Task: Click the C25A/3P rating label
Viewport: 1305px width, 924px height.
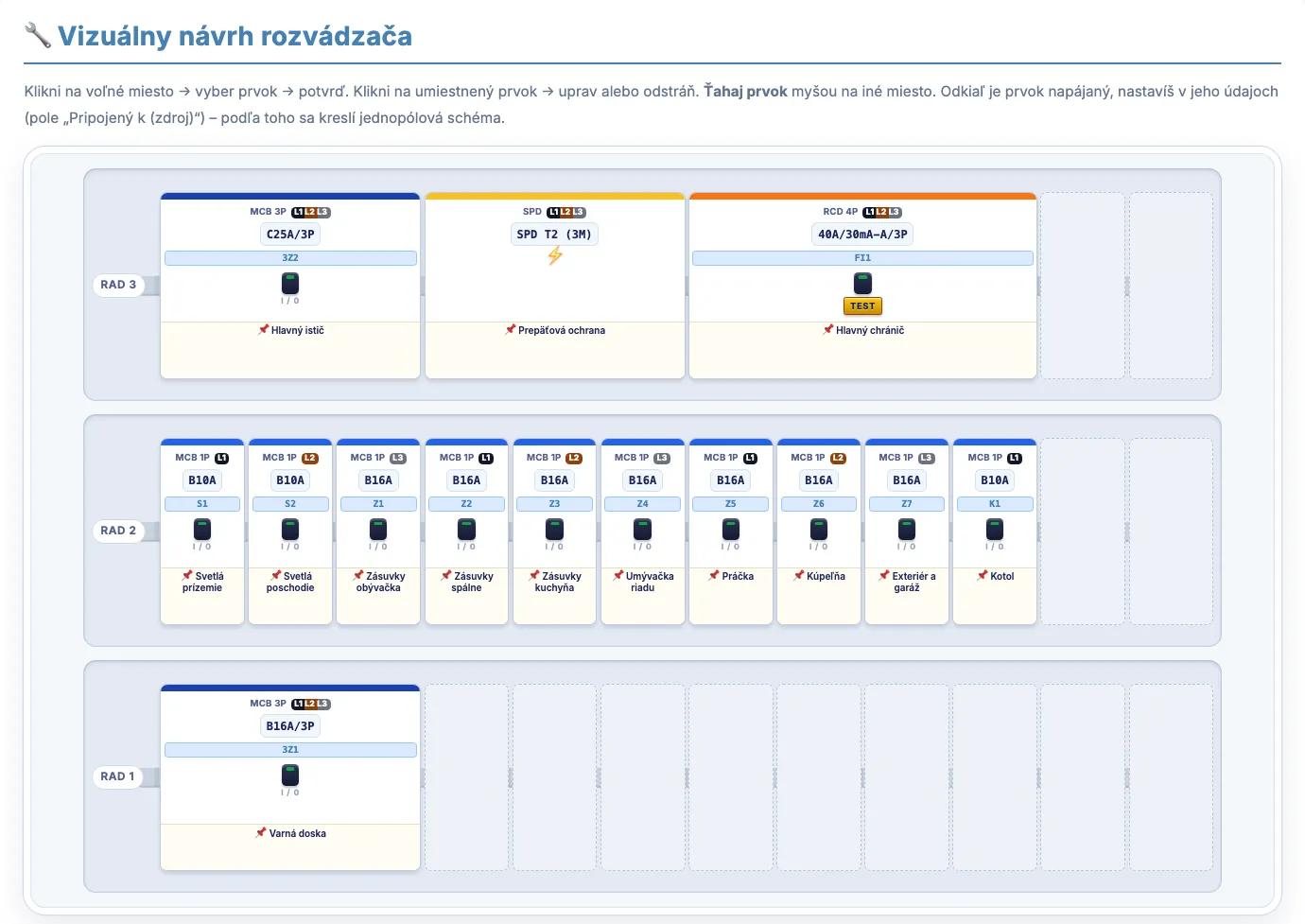Action: [290, 235]
